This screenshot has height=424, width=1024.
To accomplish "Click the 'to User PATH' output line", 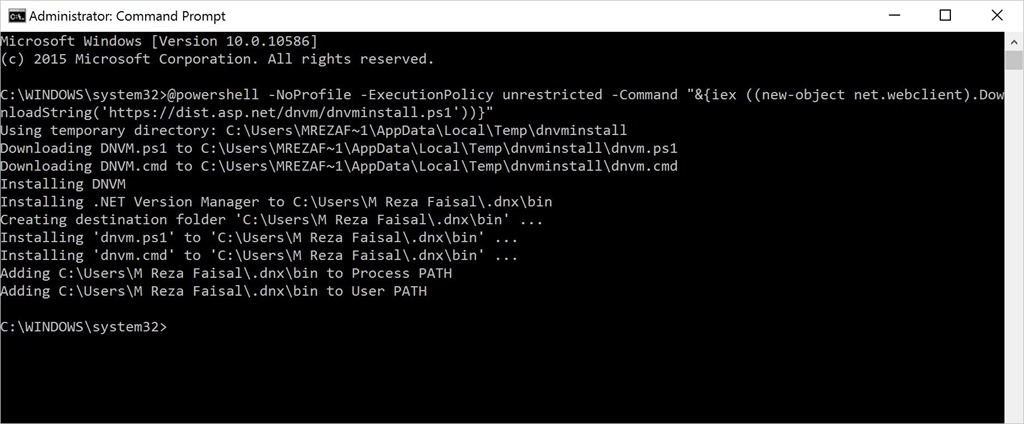I will [x=213, y=291].
